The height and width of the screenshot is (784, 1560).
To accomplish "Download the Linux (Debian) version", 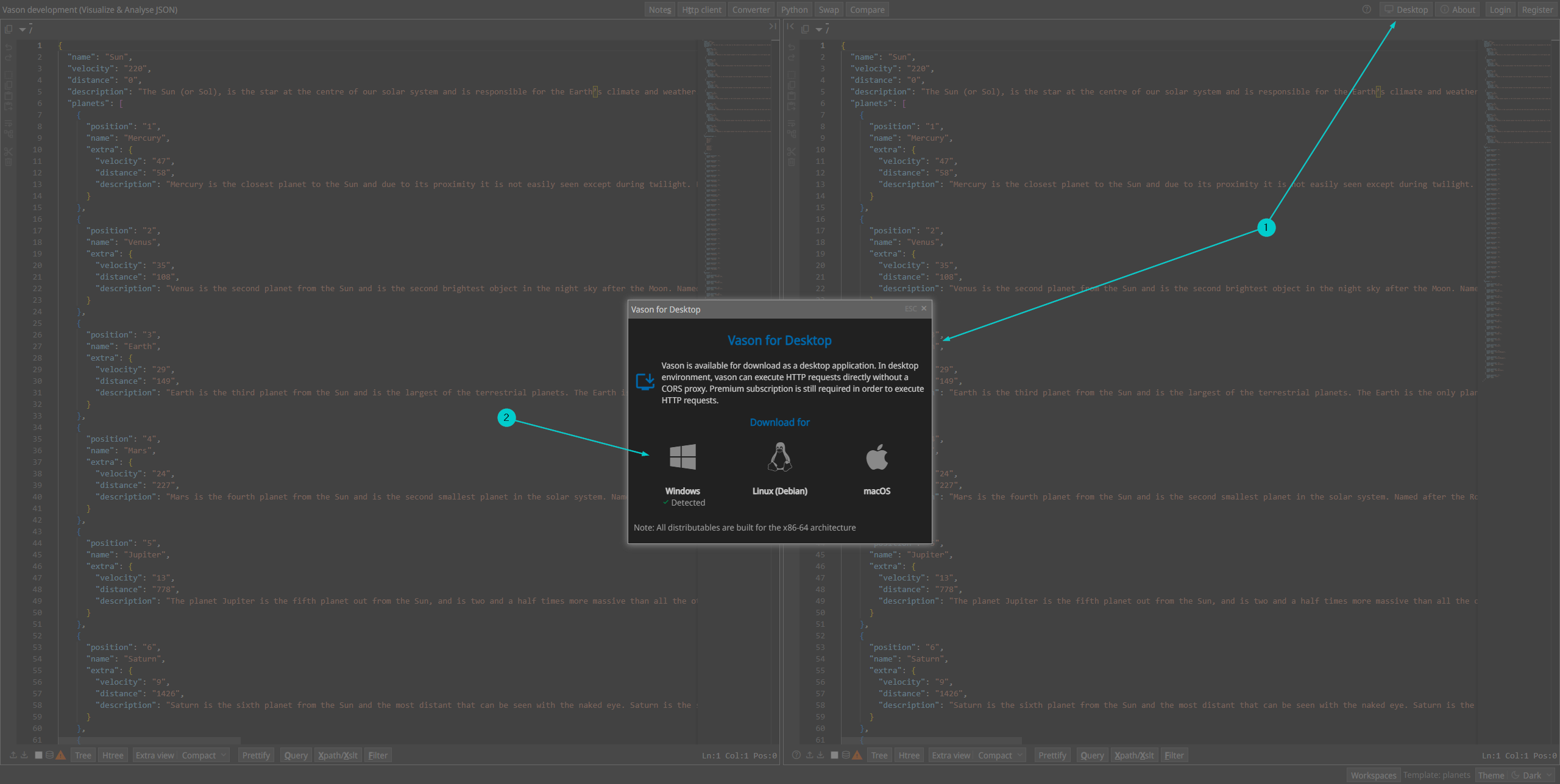I will pos(779,469).
